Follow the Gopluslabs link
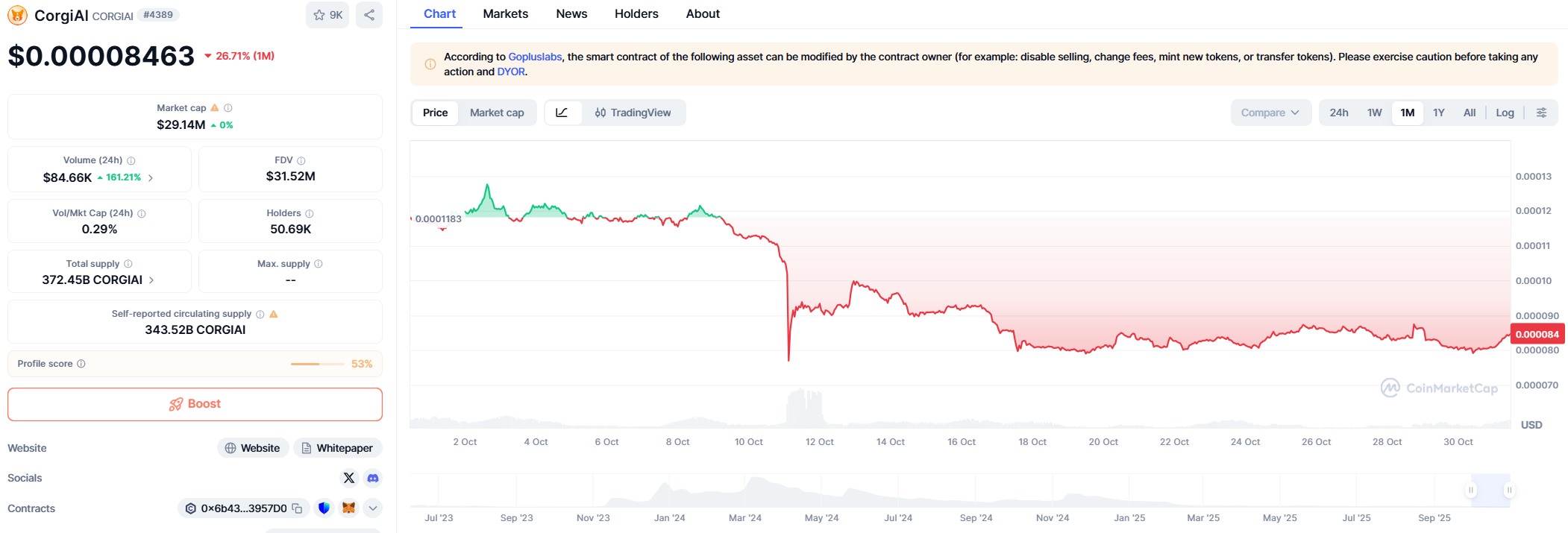Image resolution: width=1568 pixels, height=533 pixels. point(535,57)
